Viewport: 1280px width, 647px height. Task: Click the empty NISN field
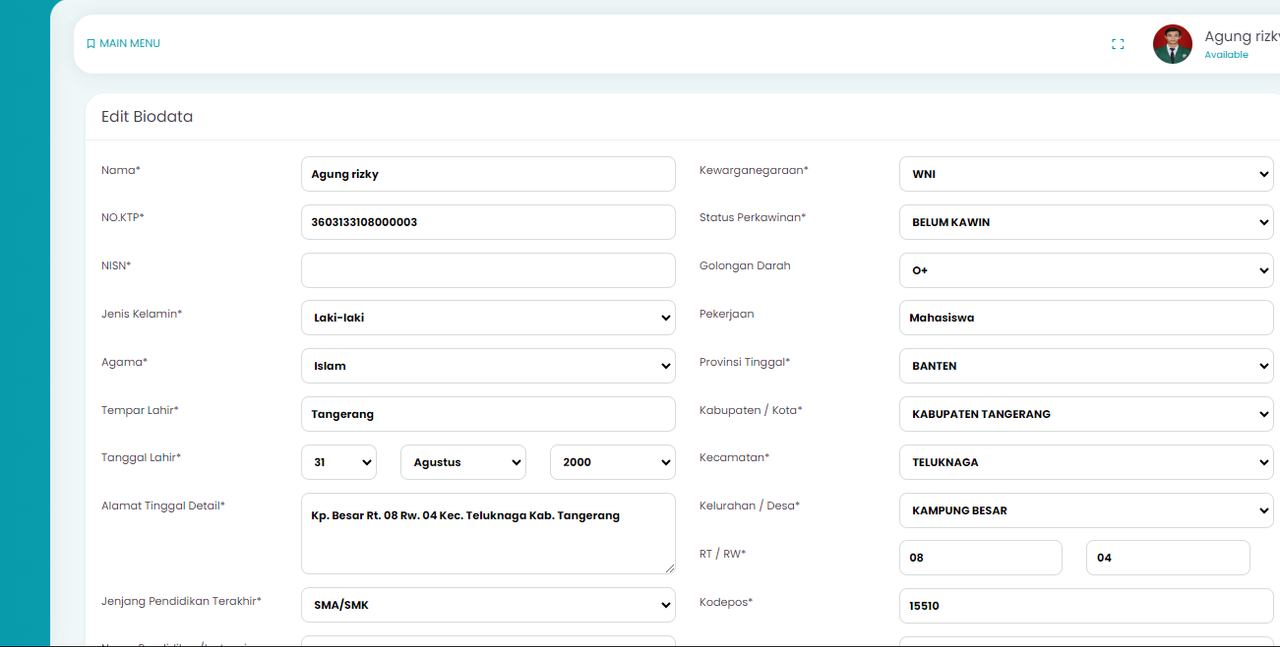pyautogui.click(x=488, y=270)
